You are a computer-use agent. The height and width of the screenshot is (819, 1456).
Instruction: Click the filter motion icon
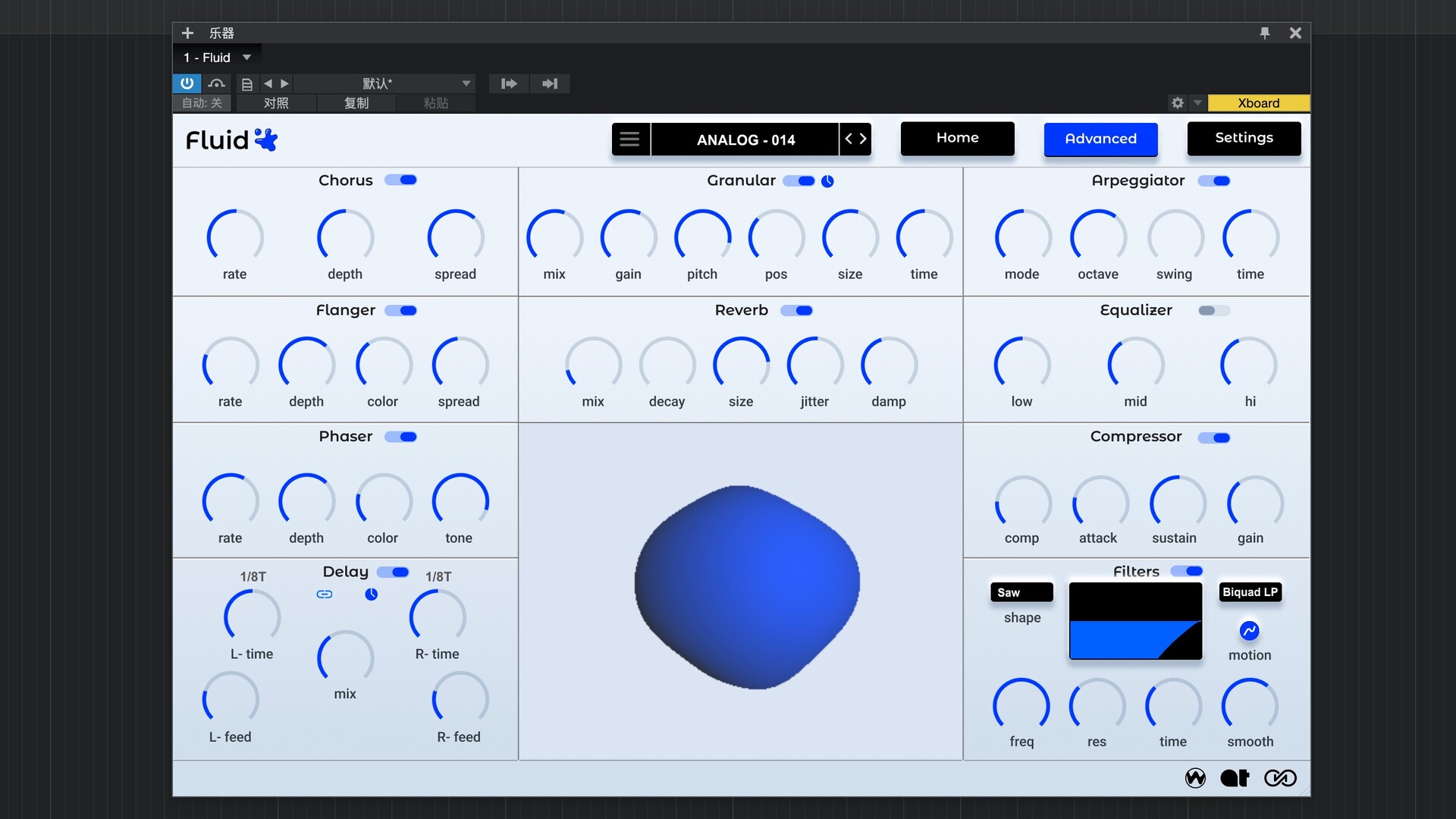pyautogui.click(x=1249, y=630)
